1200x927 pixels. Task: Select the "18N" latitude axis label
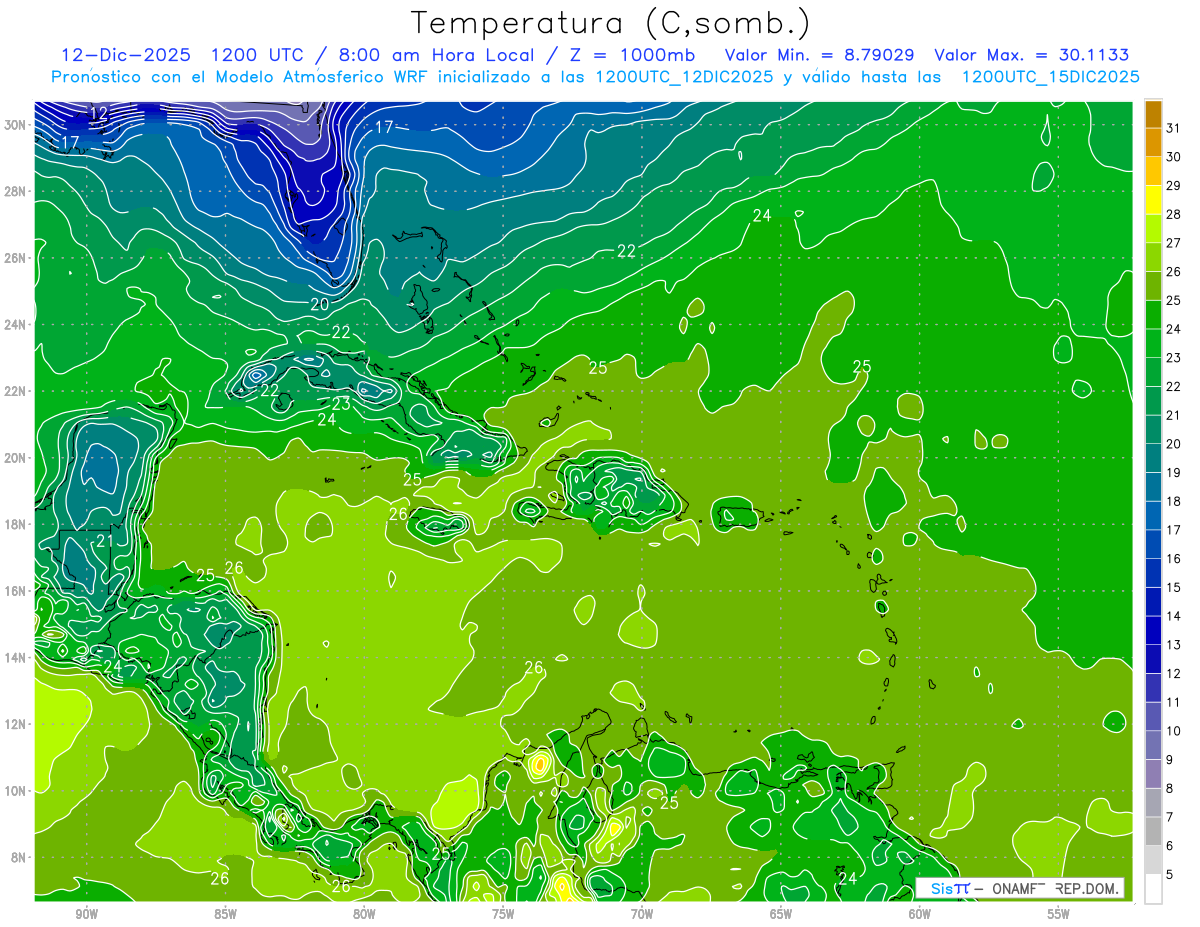(x=15, y=524)
